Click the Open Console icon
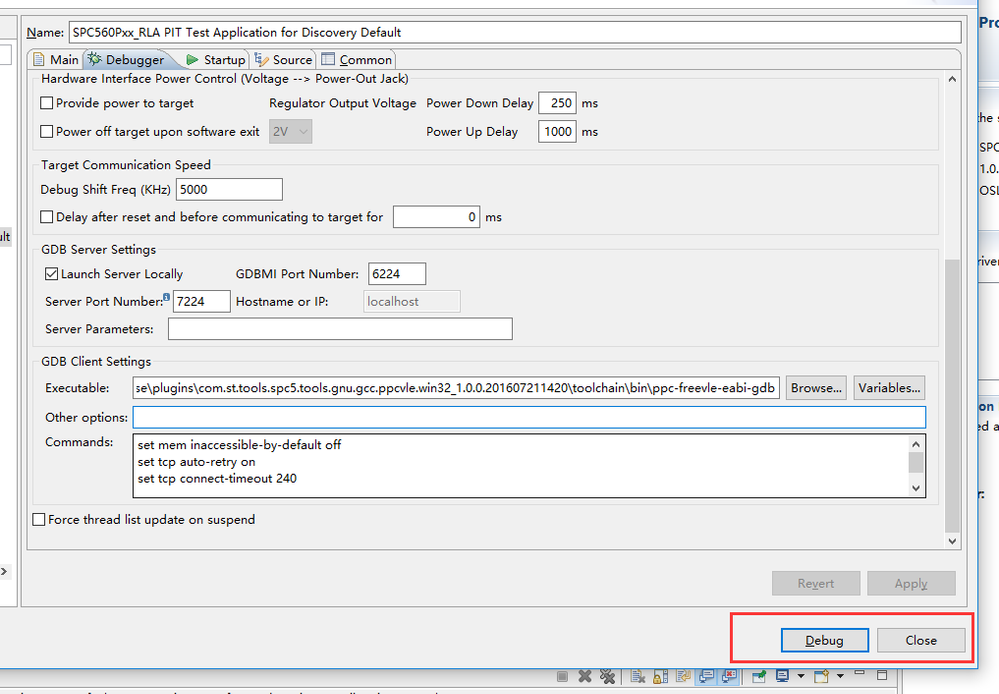 821,676
